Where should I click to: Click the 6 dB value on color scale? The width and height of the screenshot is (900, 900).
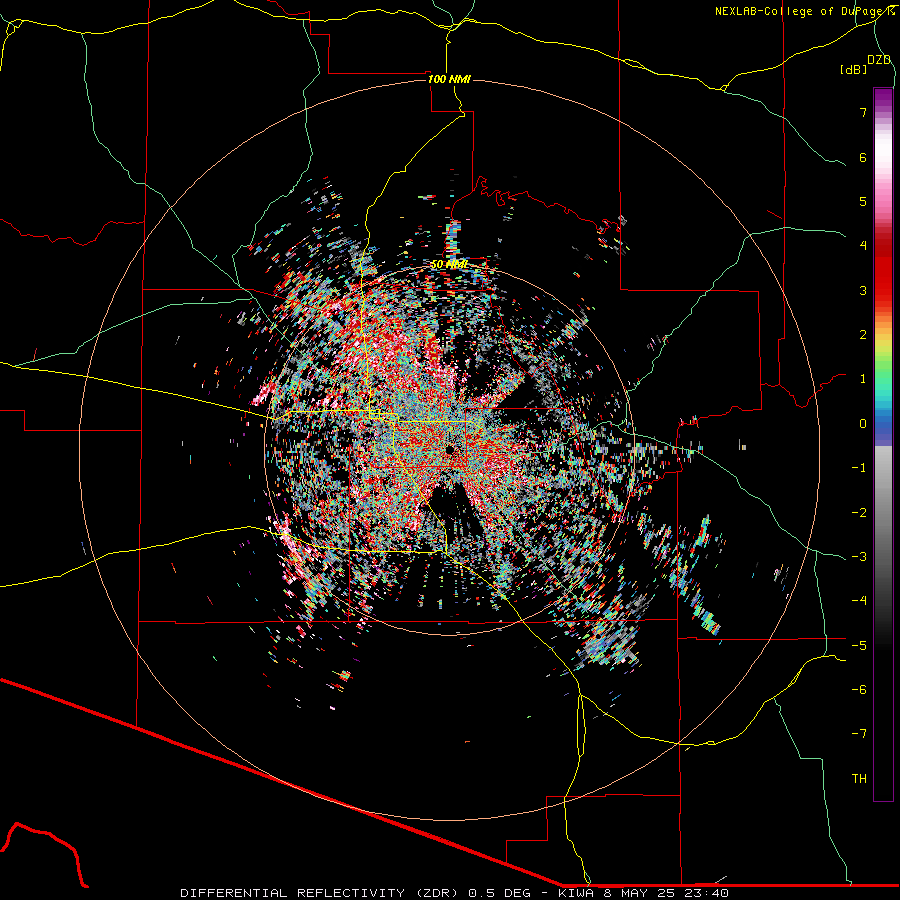[863, 157]
